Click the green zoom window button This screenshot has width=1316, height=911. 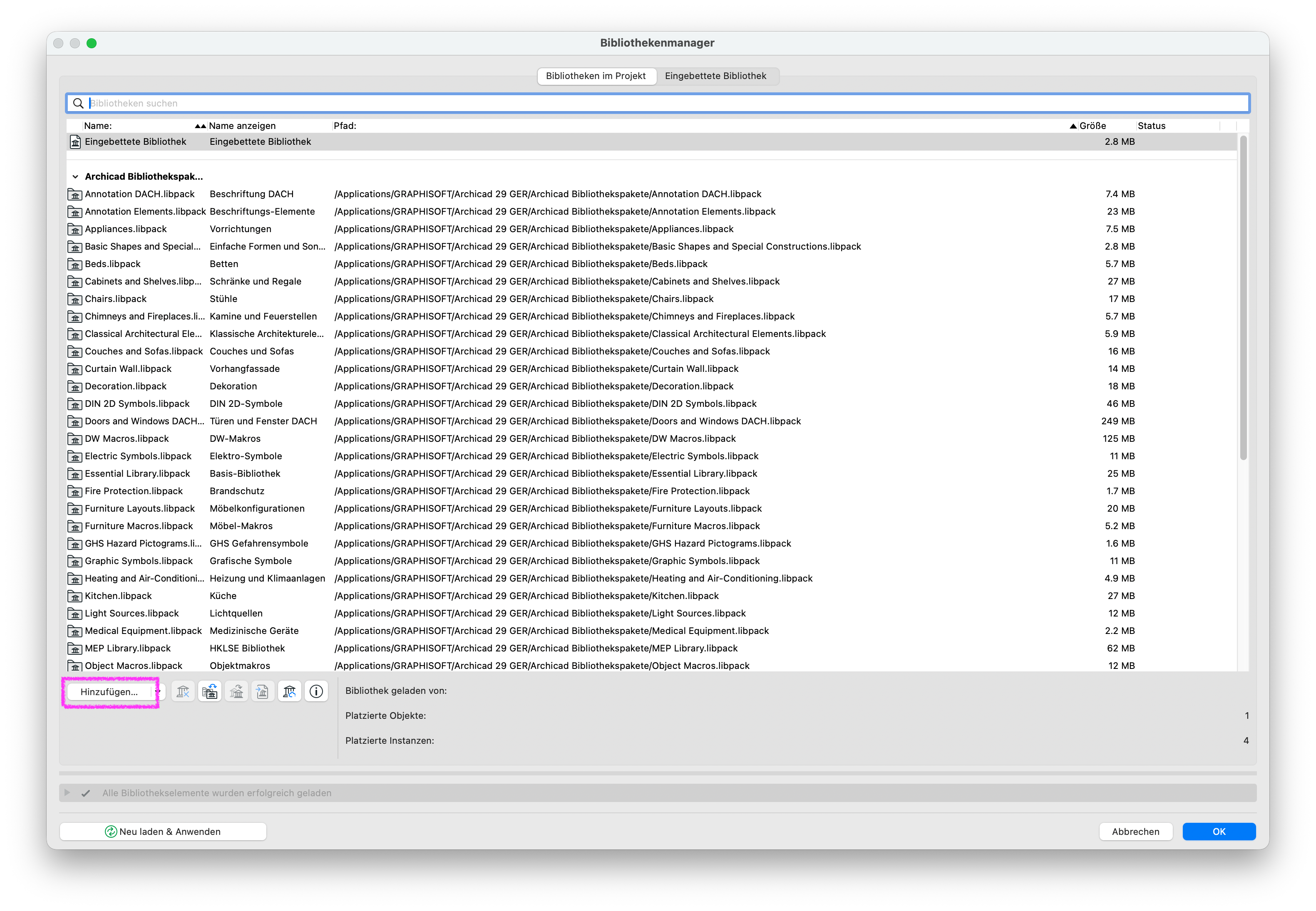coord(91,43)
